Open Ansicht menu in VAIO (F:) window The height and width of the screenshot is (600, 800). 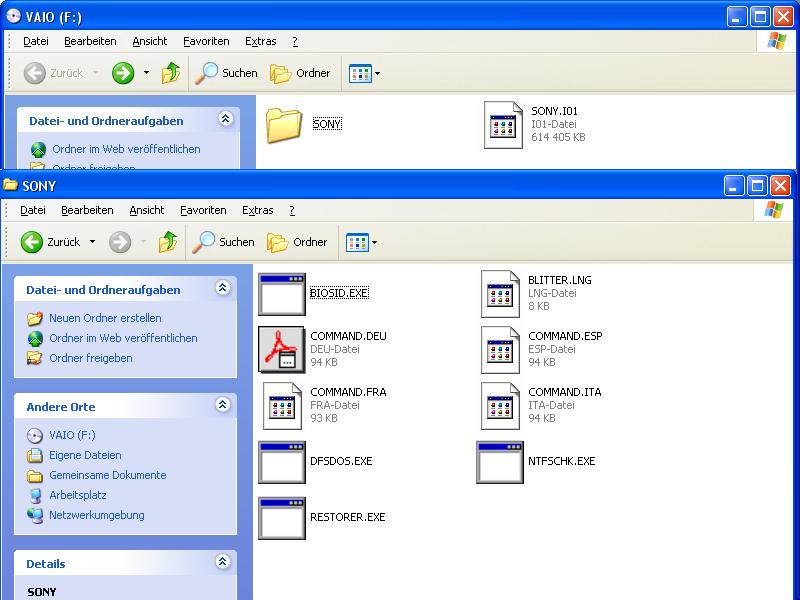(x=150, y=41)
